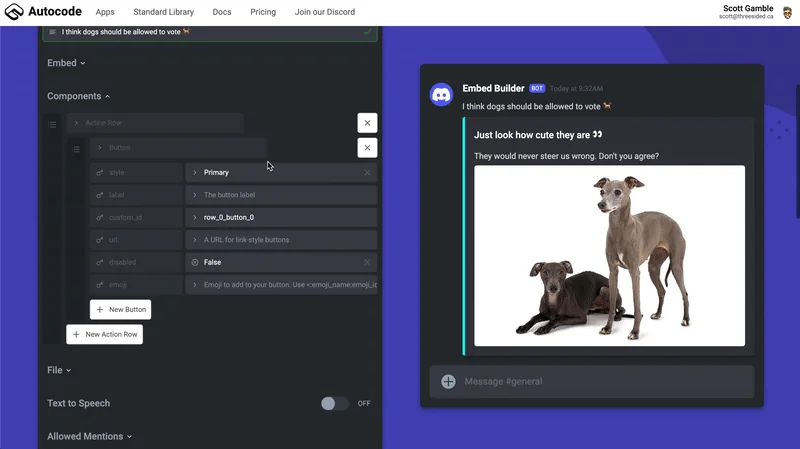
Task: Expand the File section
Action: [59, 370]
